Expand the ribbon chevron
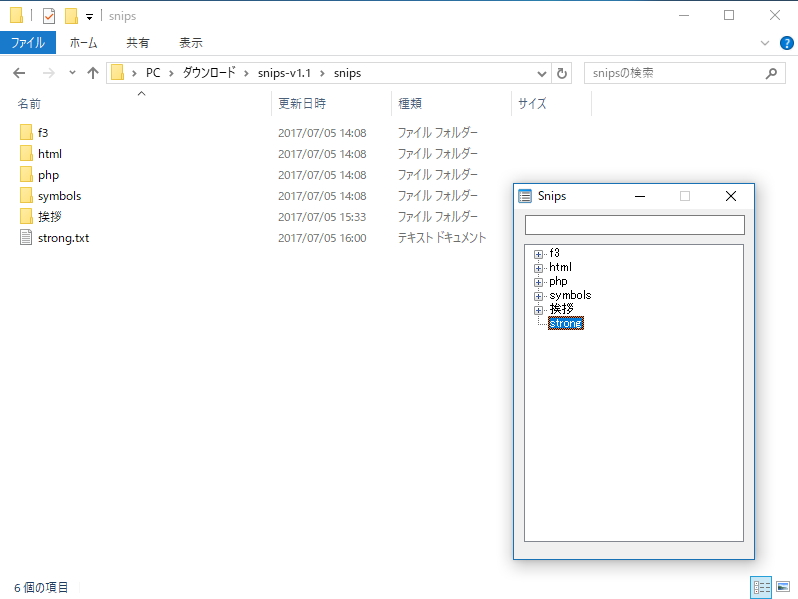This screenshot has width=798, height=599. tap(764, 43)
